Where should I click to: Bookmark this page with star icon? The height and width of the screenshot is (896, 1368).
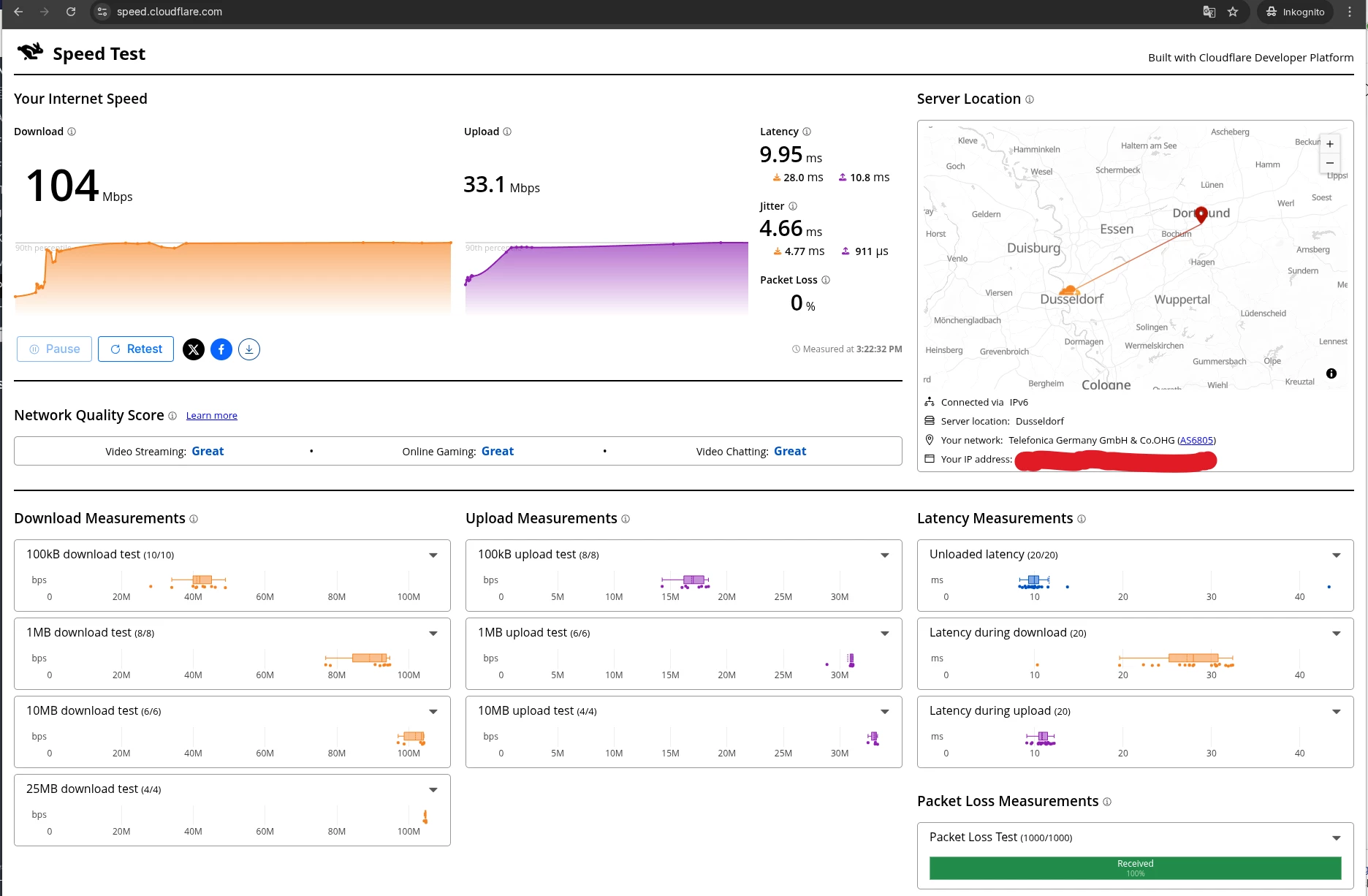pyautogui.click(x=1233, y=12)
